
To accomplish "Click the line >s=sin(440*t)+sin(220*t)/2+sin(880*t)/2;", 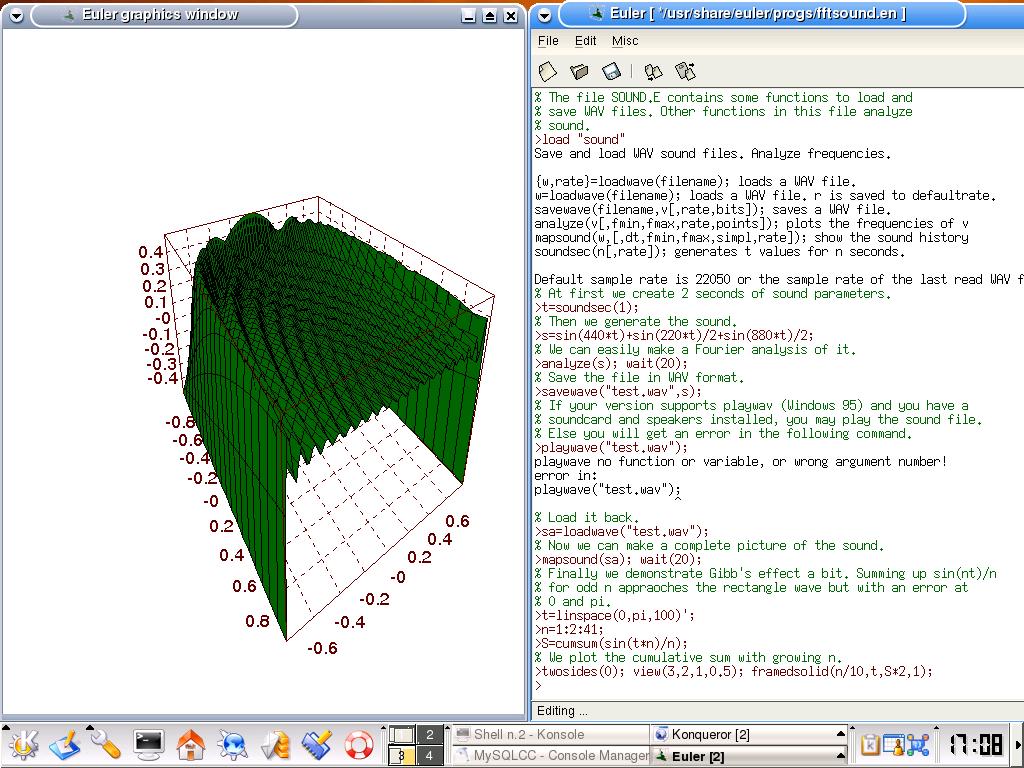I will click(x=674, y=335).
